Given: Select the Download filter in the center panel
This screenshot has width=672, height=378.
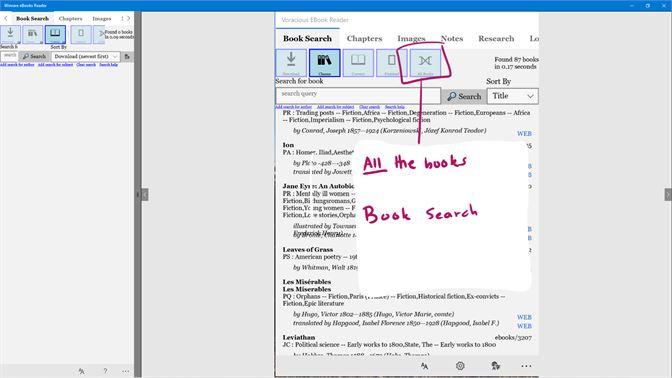Looking at the screenshot, I should (x=291, y=63).
